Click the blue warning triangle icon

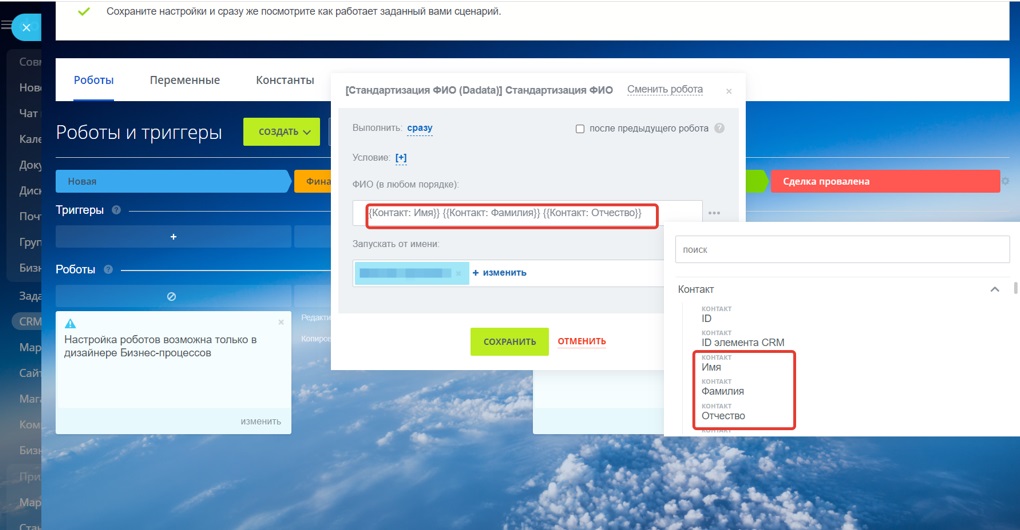click(70, 323)
